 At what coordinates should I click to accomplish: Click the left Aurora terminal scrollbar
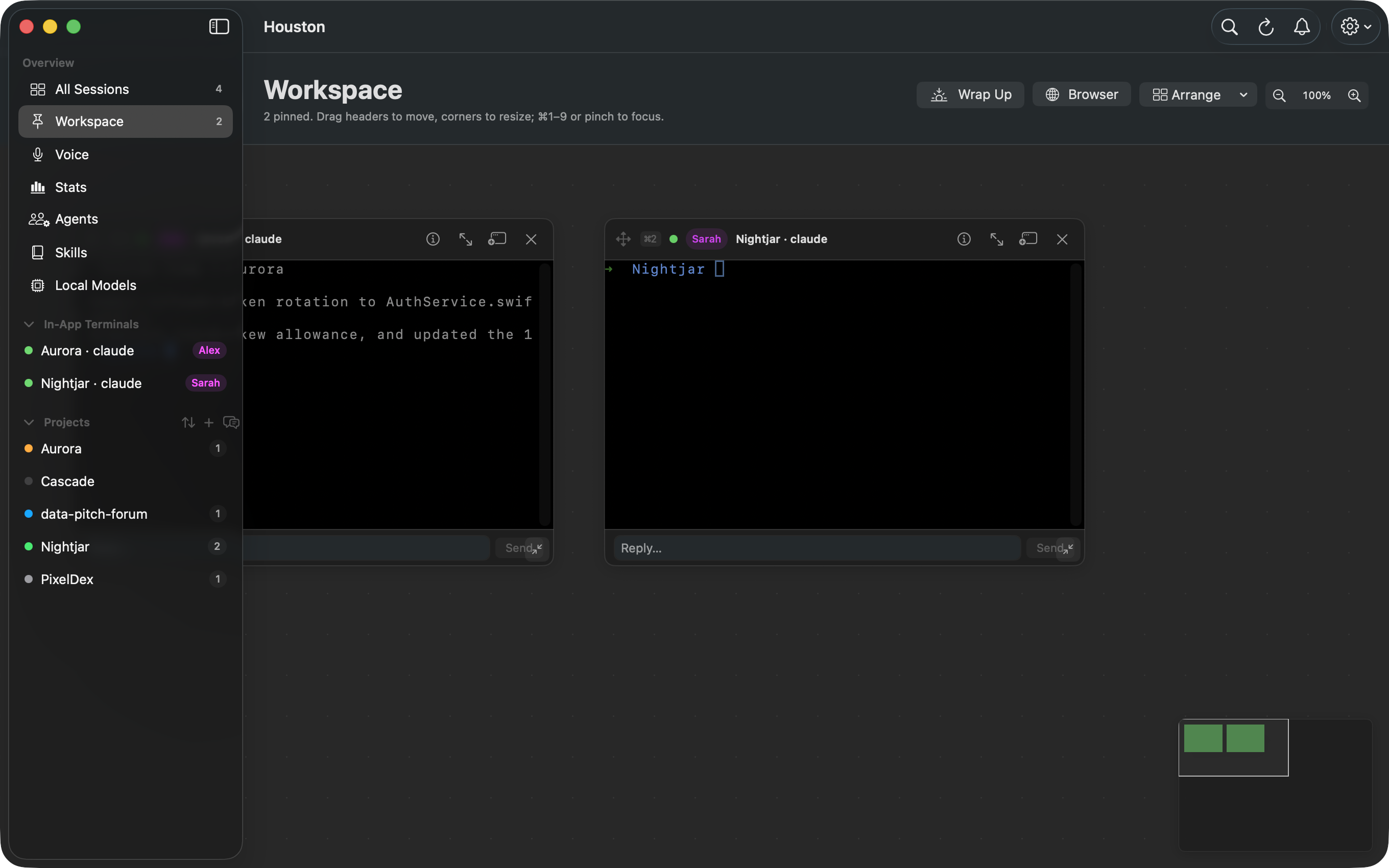[545, 394]
